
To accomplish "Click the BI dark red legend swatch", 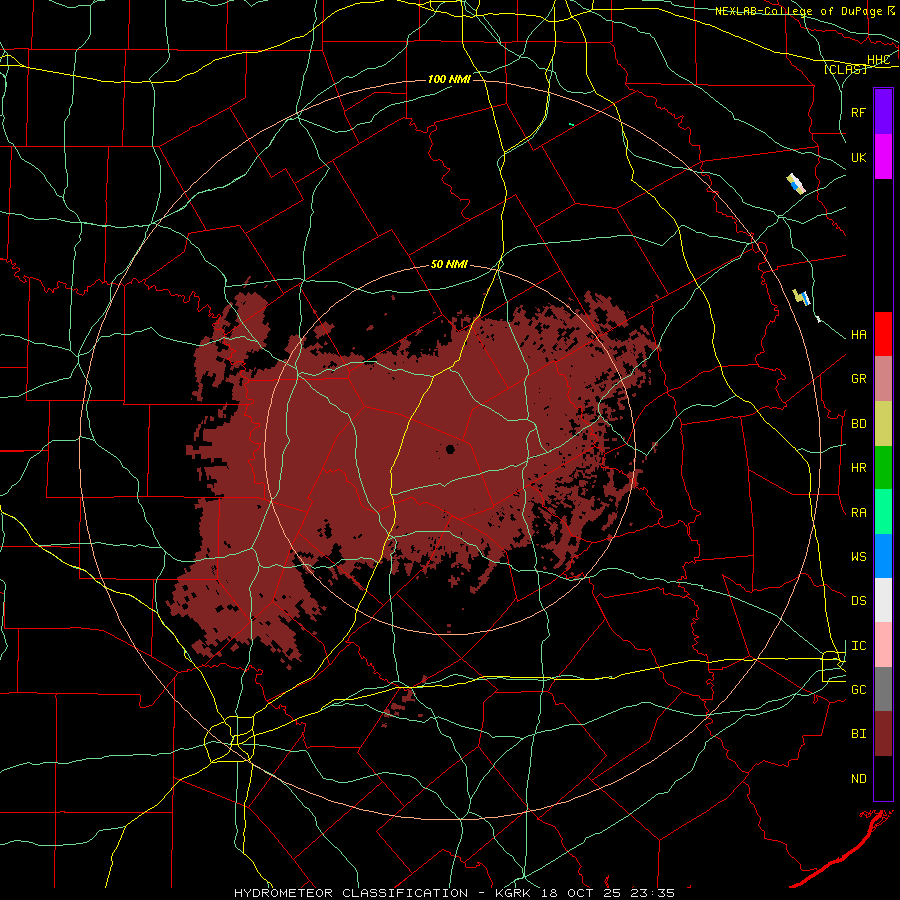I will (883, 734).
